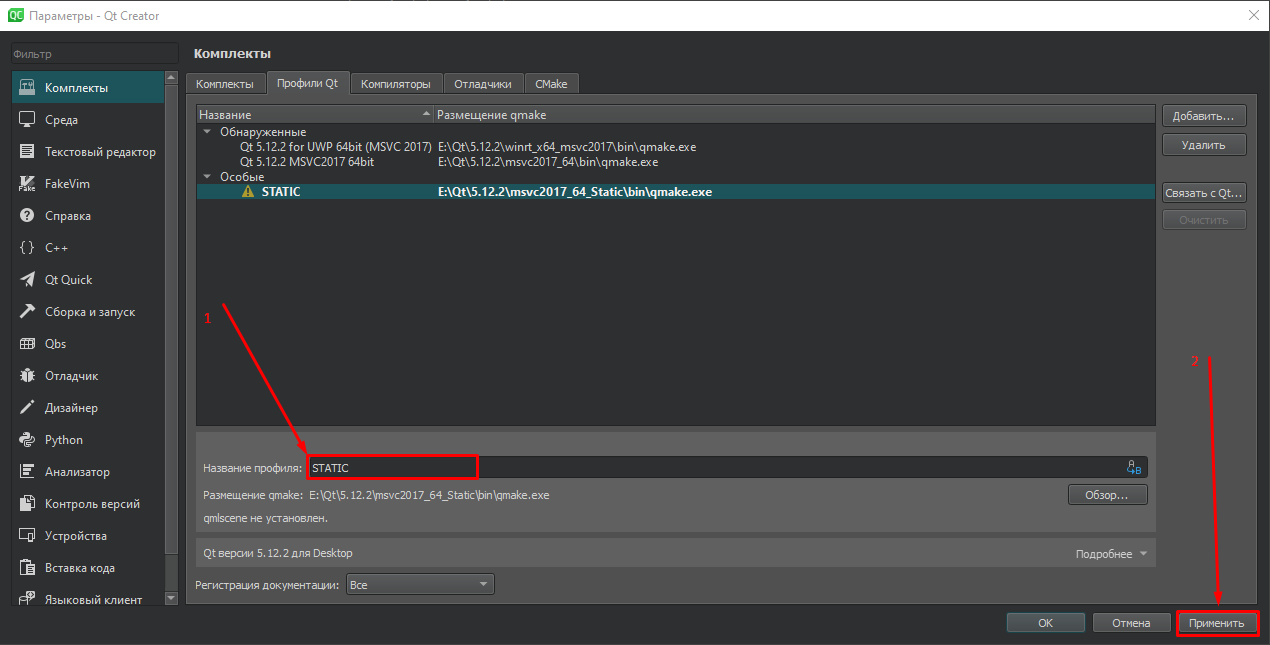This screenshot has width=1270, height=645.
Task: Collapse the Обнаруженные tree group
Action: [x=207, y=132]
